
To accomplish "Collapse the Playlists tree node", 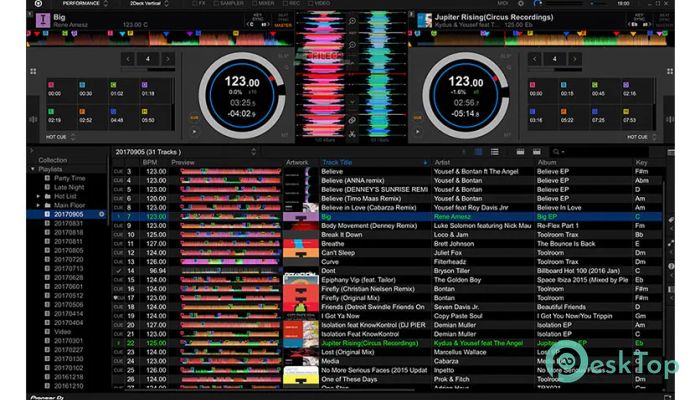I will pos(33,170).
